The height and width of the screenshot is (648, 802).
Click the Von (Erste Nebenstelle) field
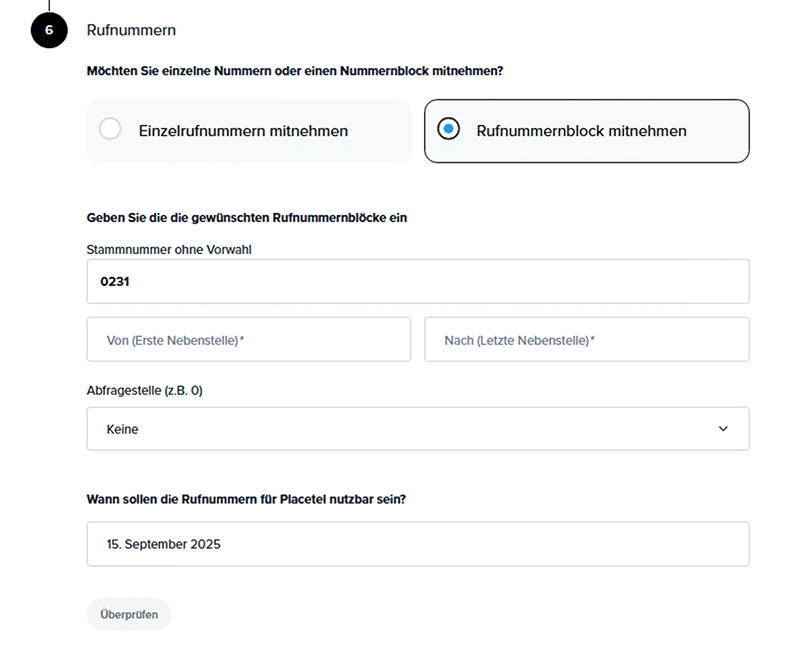(x=249, y=340)
